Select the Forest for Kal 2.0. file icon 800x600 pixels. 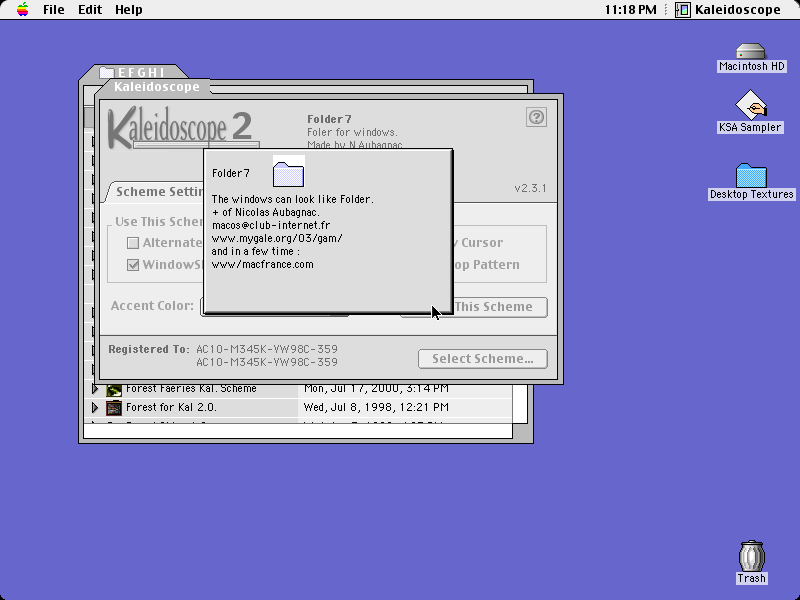[x=114, y=408]
